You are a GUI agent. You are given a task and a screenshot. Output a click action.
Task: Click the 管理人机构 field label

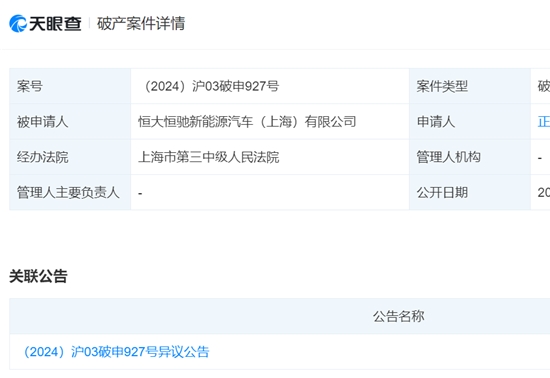448,157
